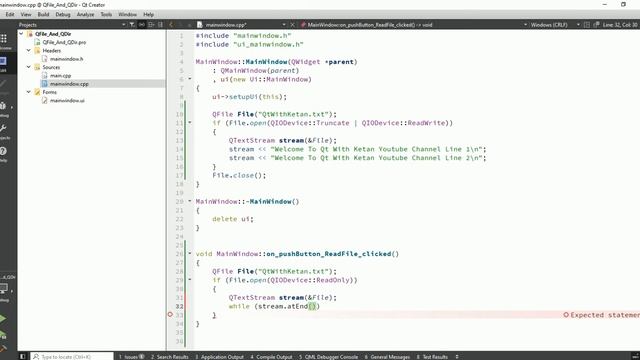Click the Type to locate search field
This screenshot has height=360, width=640.
coord(72,357)
